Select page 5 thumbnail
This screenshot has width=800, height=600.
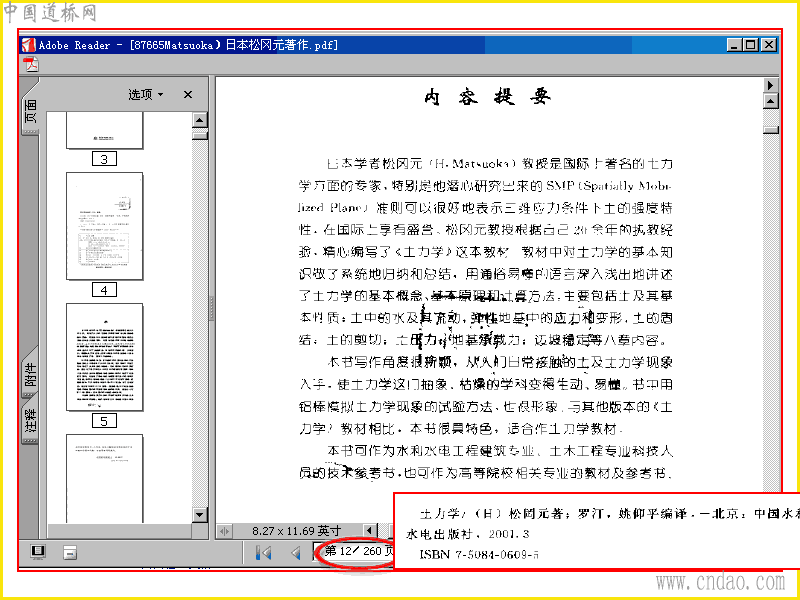pyautogui.click(x=105, y=357)
